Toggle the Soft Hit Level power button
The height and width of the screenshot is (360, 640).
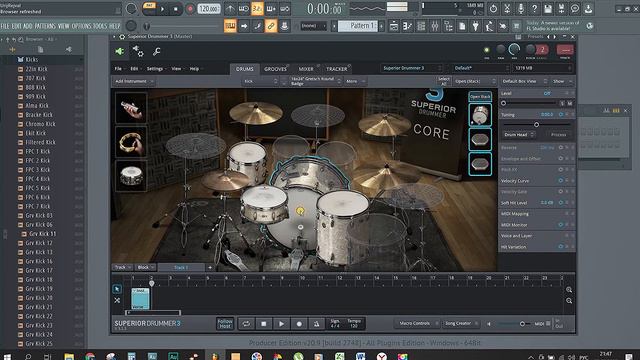561,202
